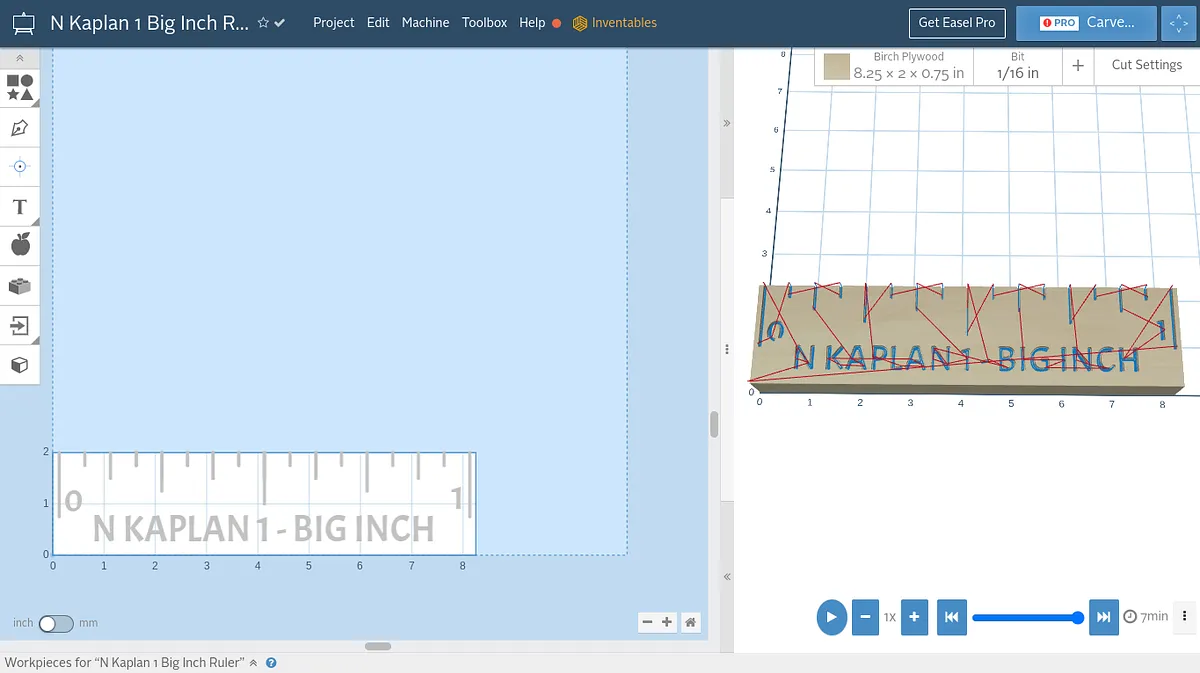Select the Text tool
This screenshot has height=673, width=1200.
coord(20,206)
